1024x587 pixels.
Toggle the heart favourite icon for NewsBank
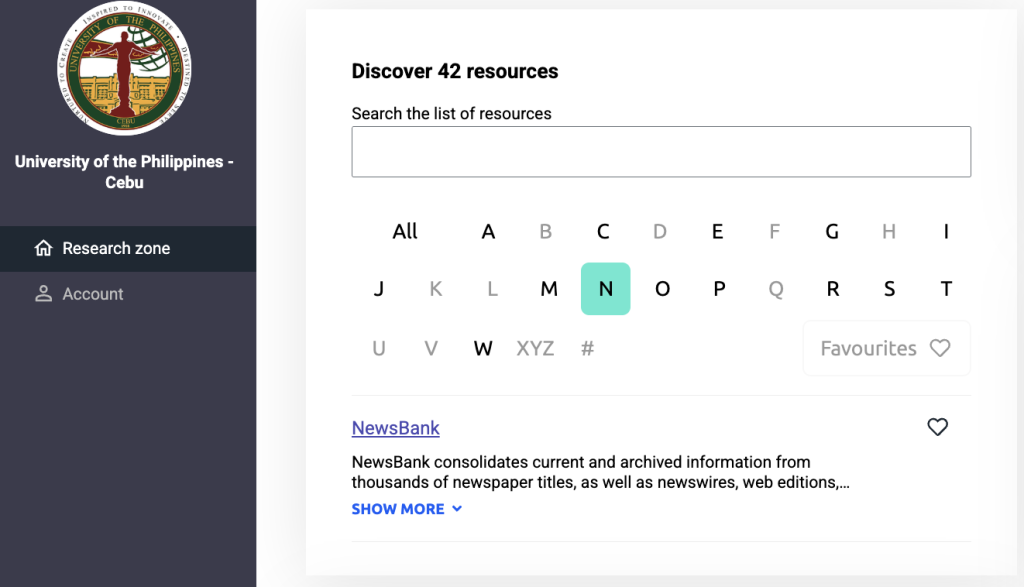coord(937,427)
